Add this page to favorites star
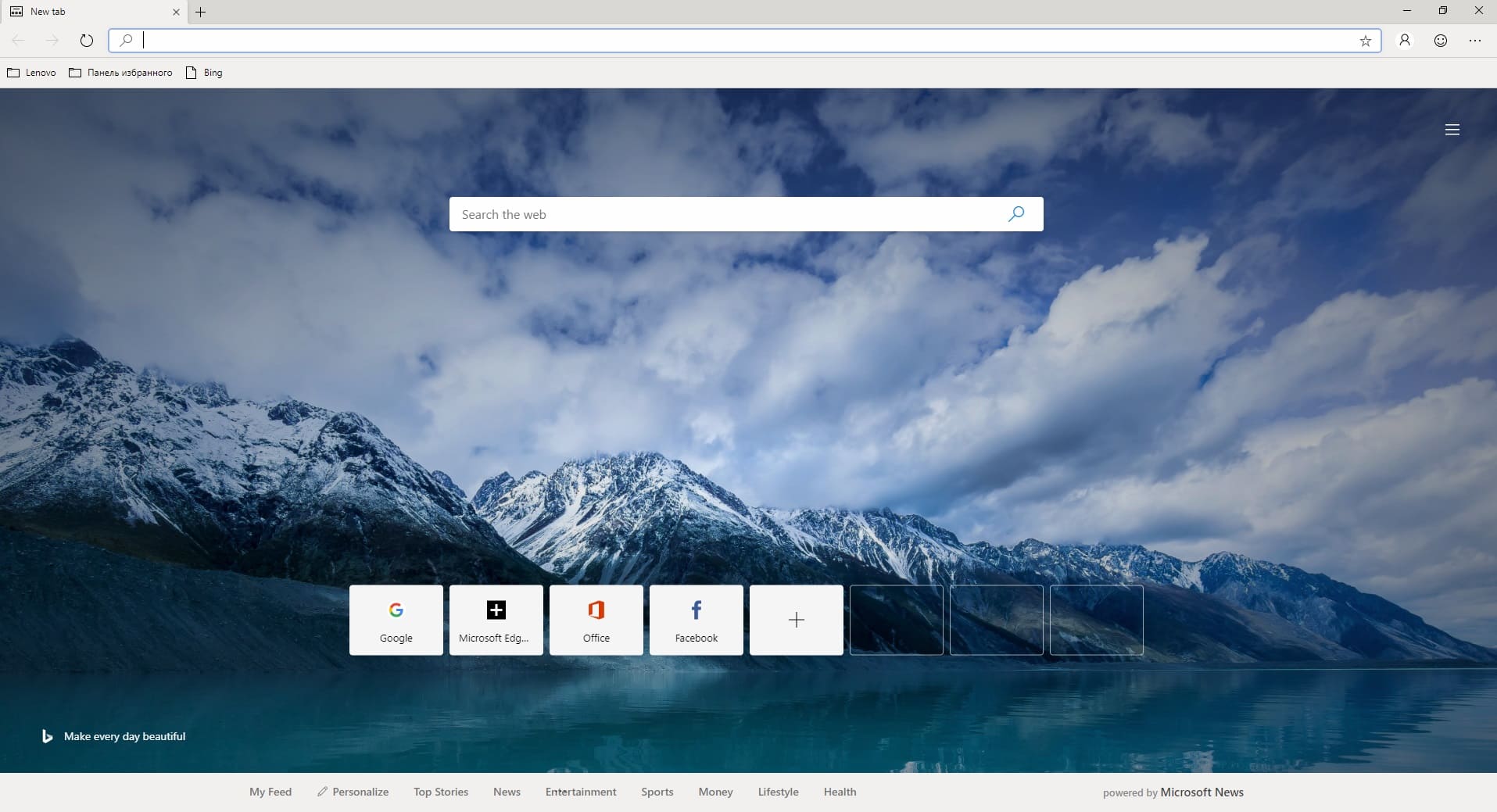This screenshot has height=812, width=1497. pos(1365,41)
